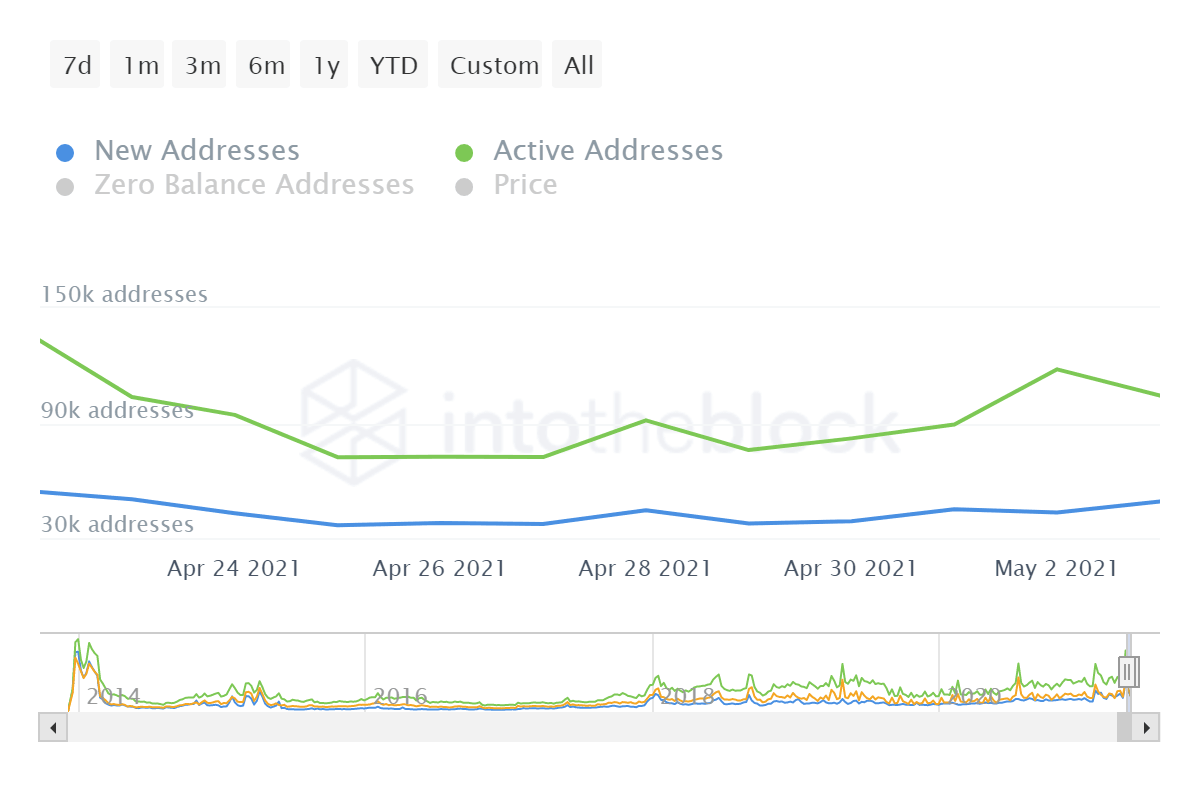Choose the 6m range button
The width and height of the screenshot is (1200, 800).
266,66
